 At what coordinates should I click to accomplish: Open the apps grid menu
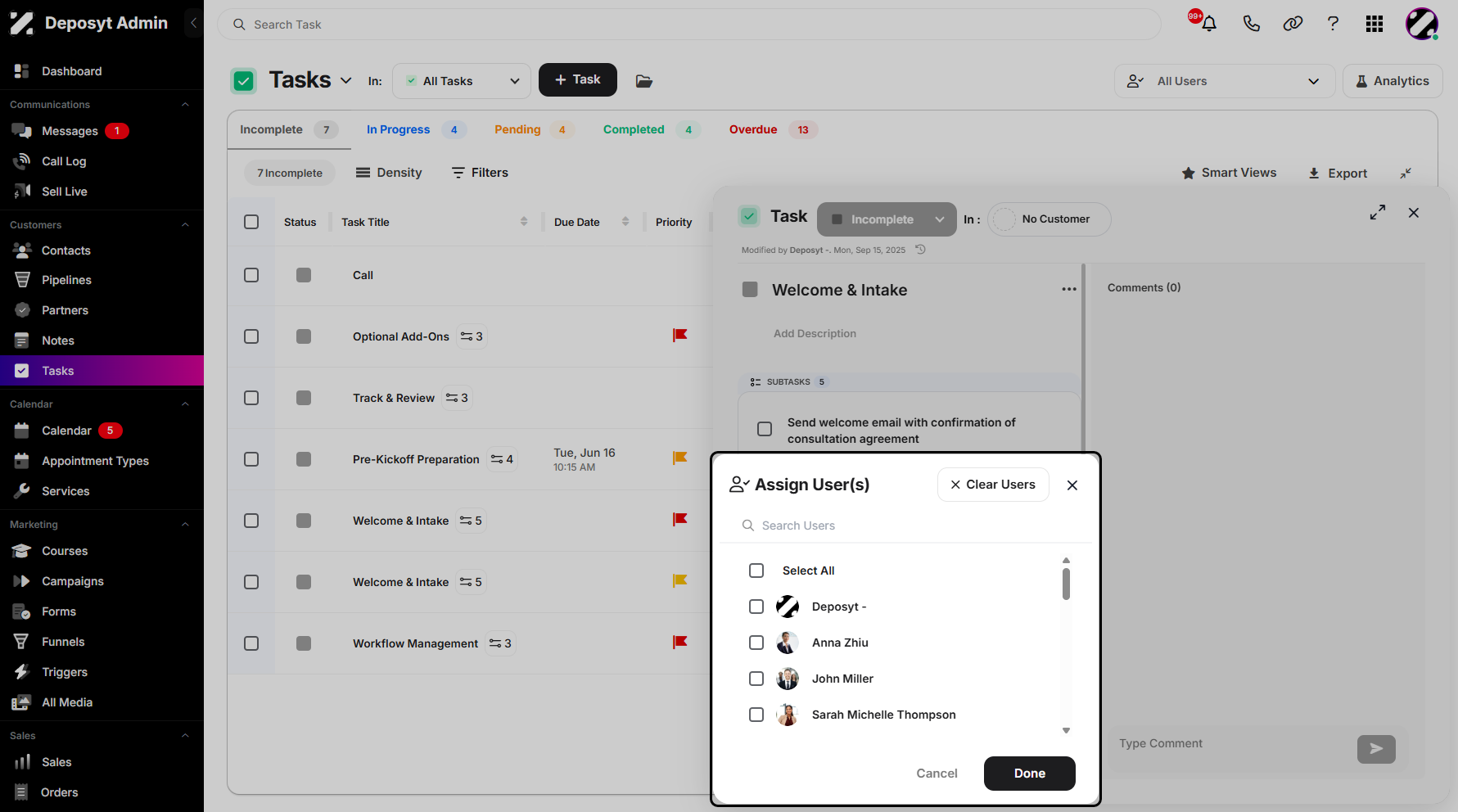pos(1374,24)
